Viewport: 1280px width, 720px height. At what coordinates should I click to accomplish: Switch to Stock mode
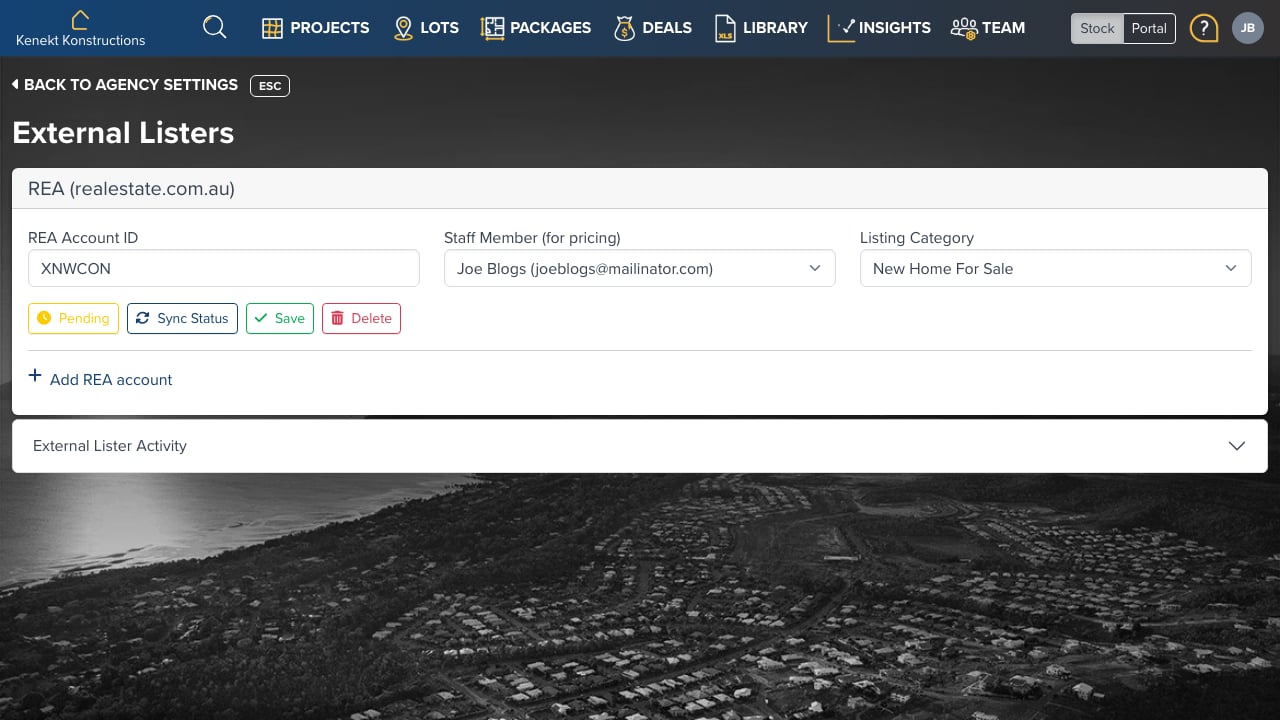tap(1097, 28)
